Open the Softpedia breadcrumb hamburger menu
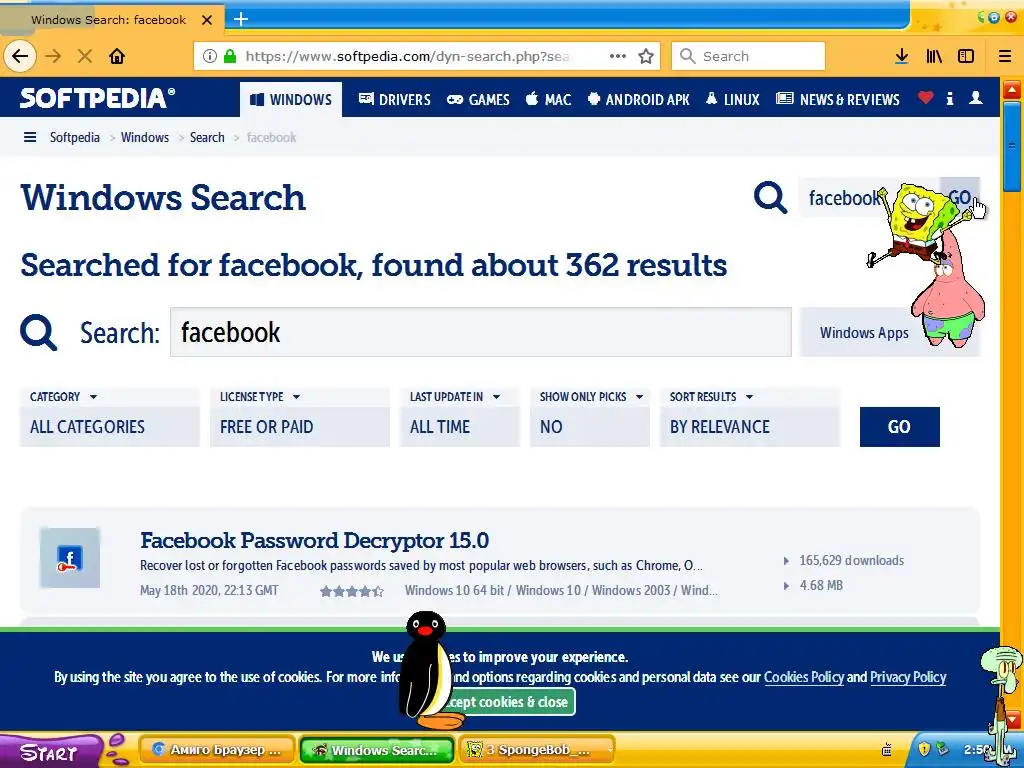 click(30, 137)
